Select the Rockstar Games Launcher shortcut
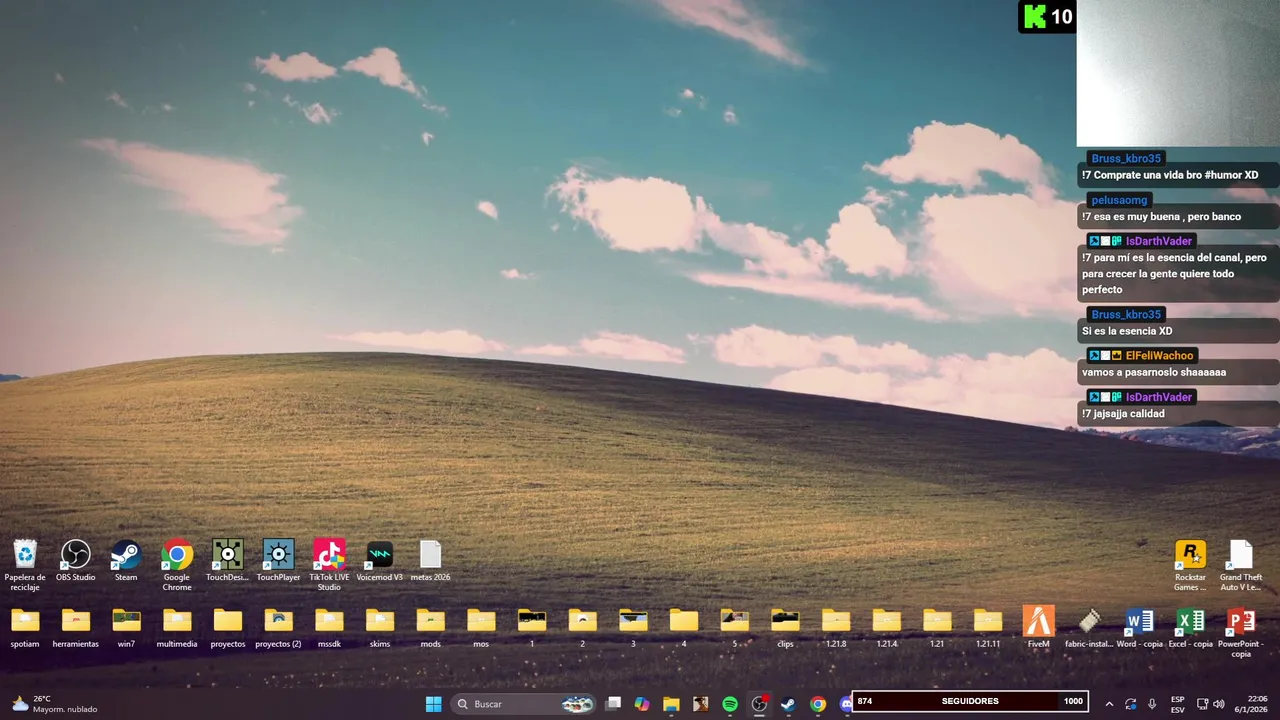Viewport: 1280px width, 720px height. pyautogui.click(x=1190, y=564)
